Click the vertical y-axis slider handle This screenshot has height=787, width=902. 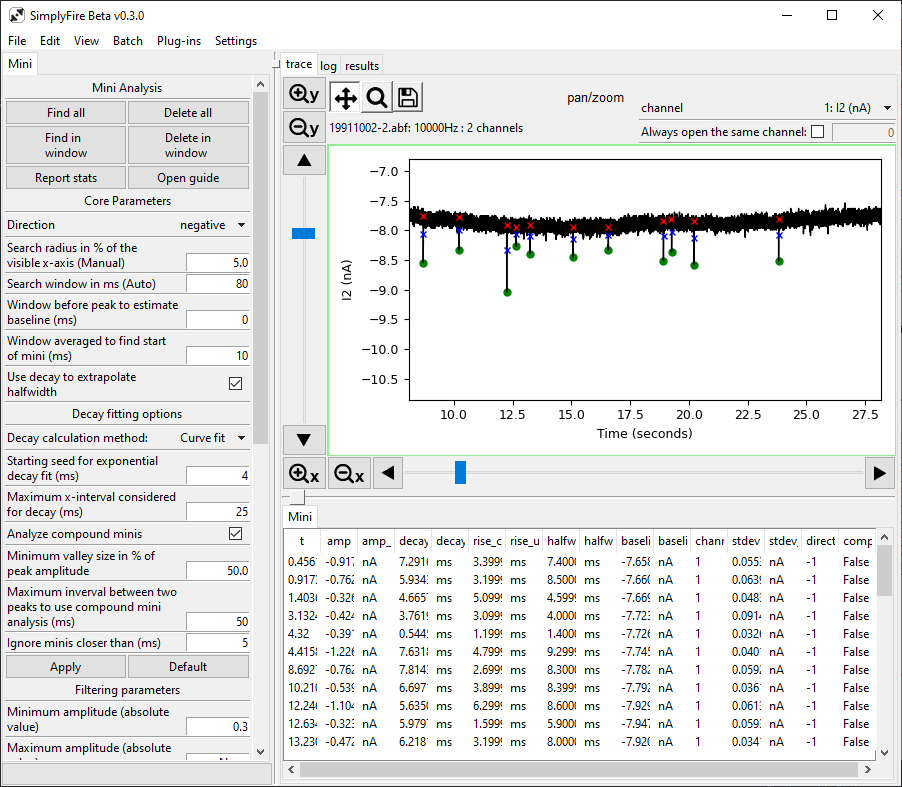pyautogui.click(x=303, y=234)
